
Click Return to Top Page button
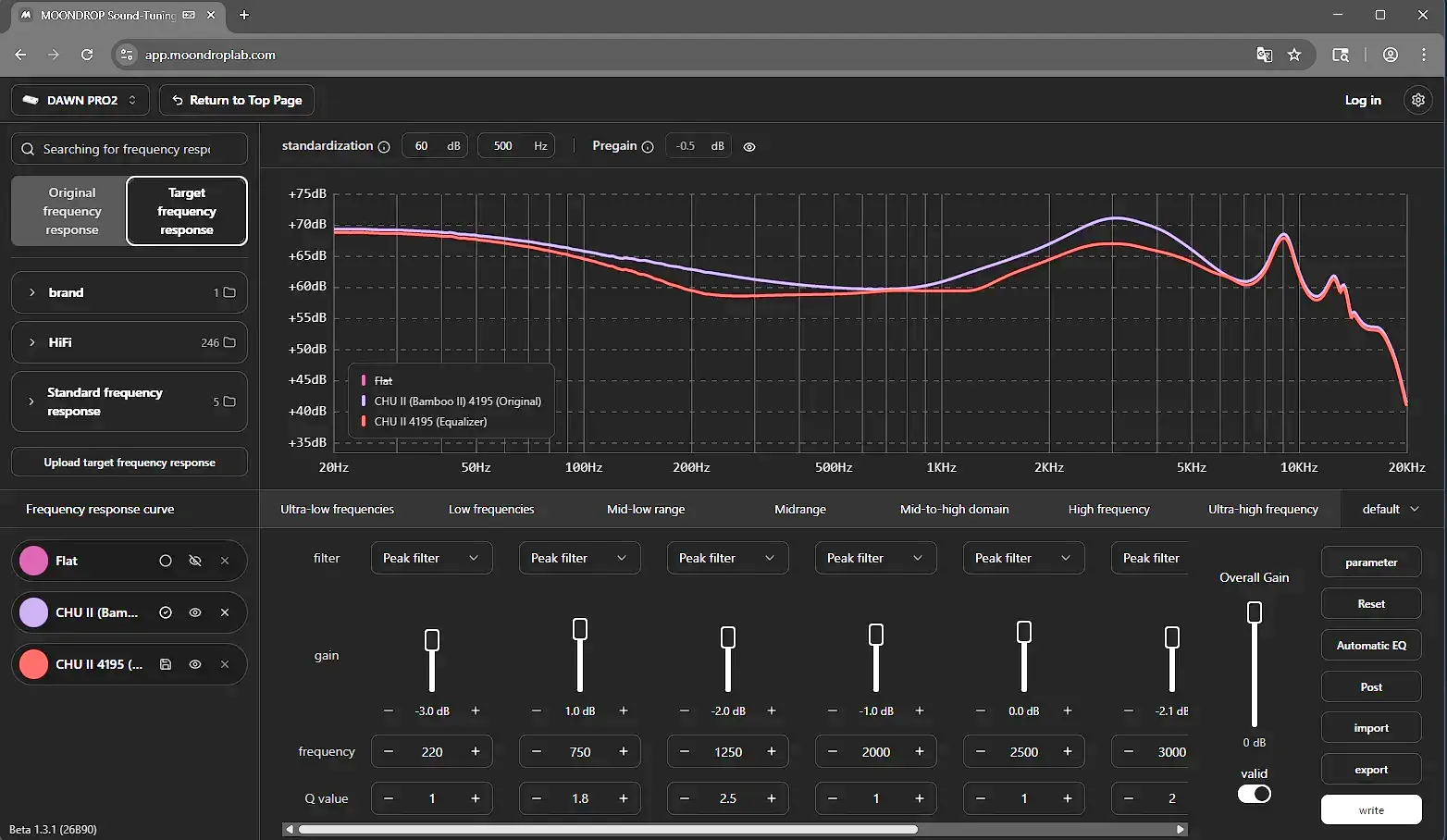(237, 100)
